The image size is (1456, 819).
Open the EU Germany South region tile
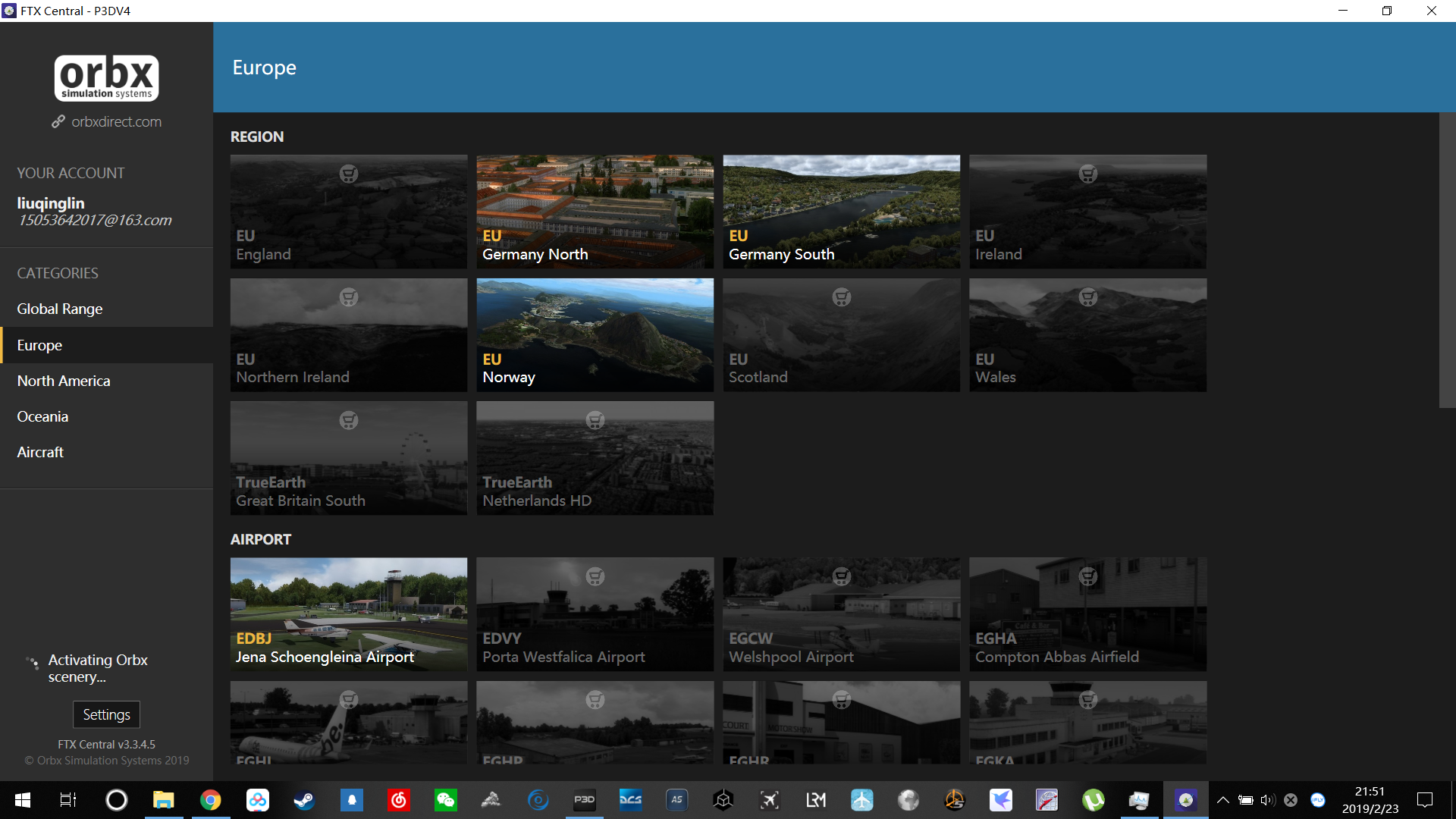[842, 212]
